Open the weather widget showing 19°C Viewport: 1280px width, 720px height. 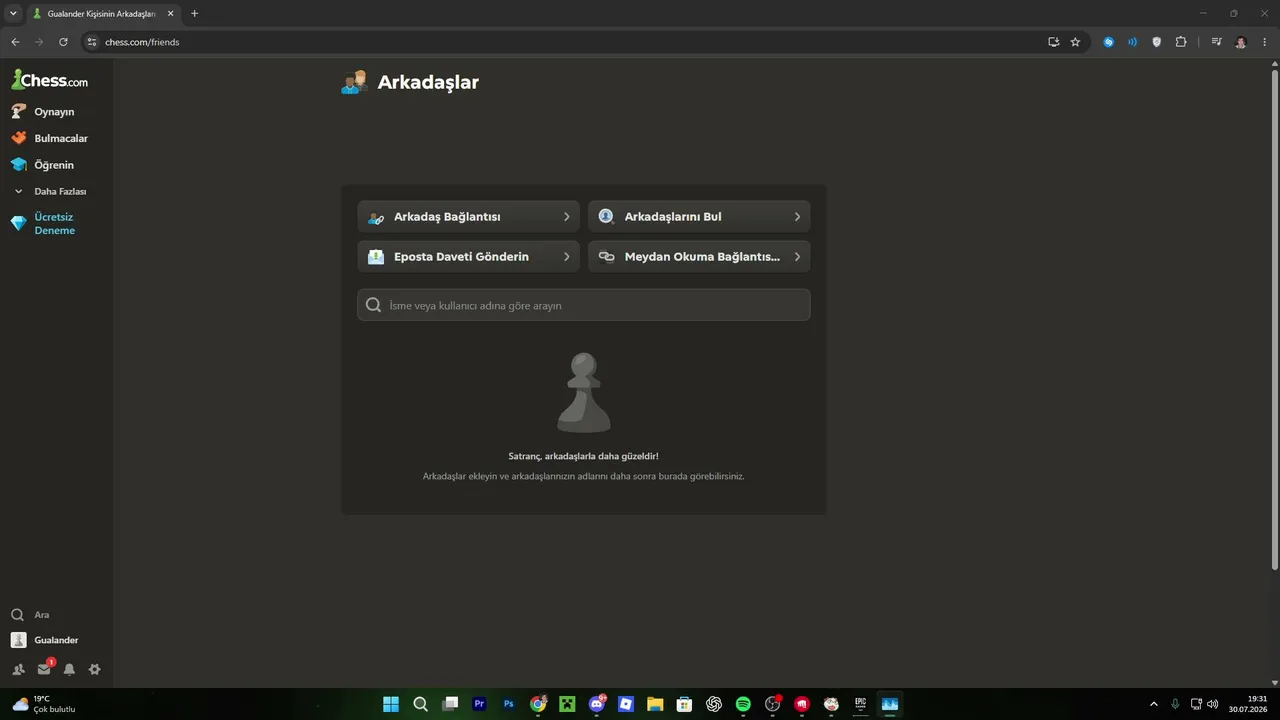(44, 704)
